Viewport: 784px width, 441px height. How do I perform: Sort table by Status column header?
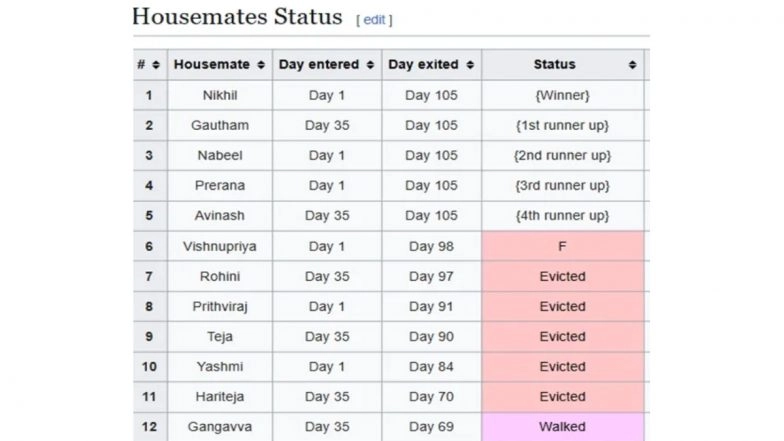(x=554, y=65)
